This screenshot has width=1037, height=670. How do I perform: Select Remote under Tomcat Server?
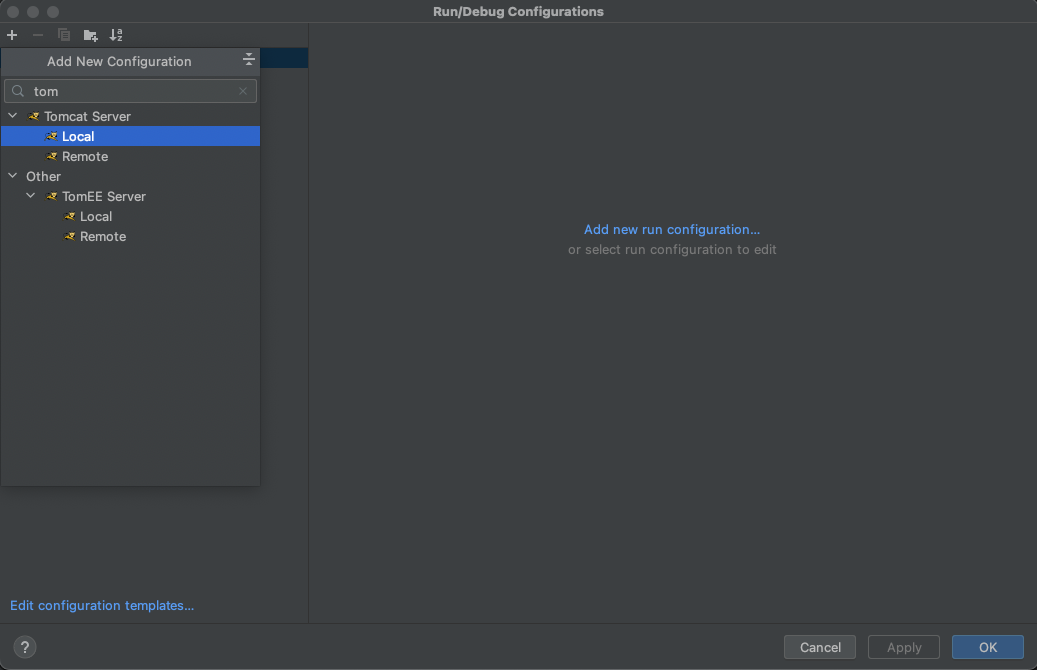85,157
